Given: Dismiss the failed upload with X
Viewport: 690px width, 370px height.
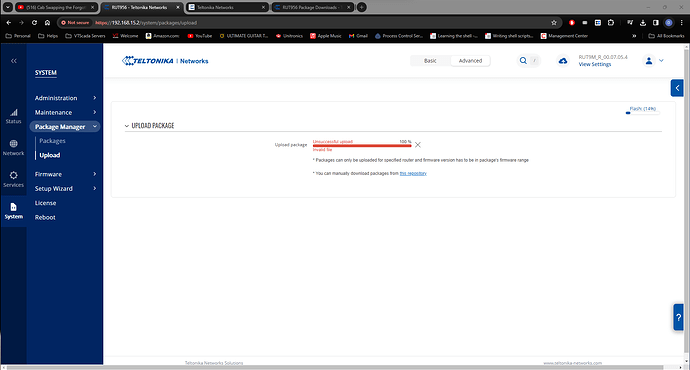Looking at the screenshot, I should 418,145.
